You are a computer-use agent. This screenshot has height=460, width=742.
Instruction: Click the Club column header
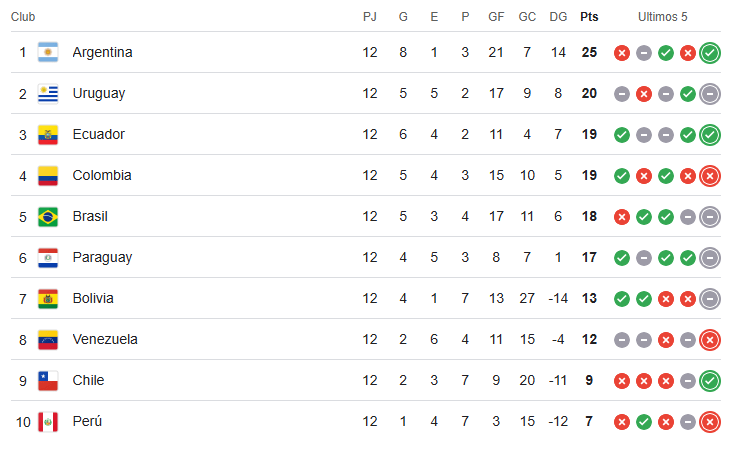pos(23,17)
